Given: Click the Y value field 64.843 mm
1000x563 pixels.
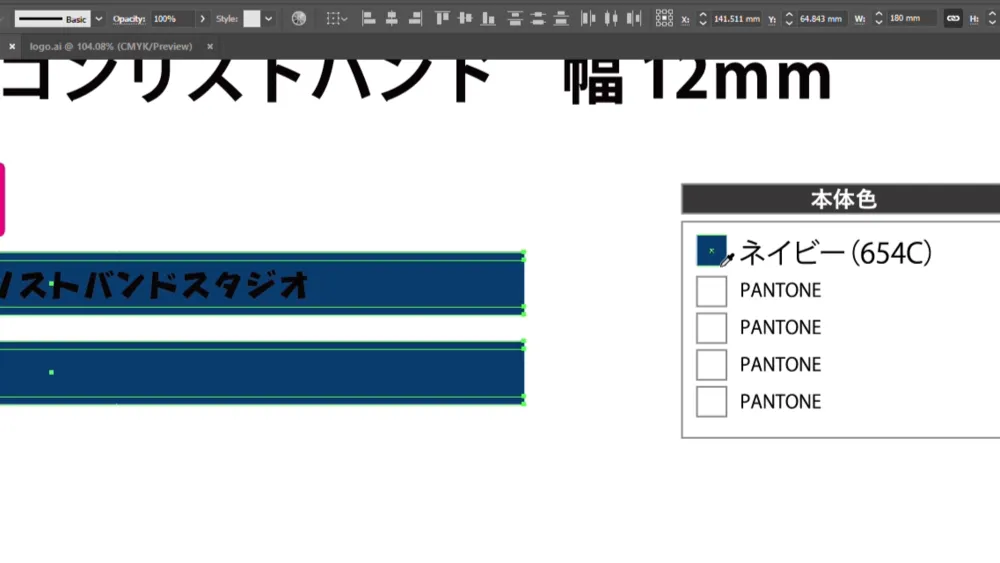Looking at the screenshot, I should (821, 19).
